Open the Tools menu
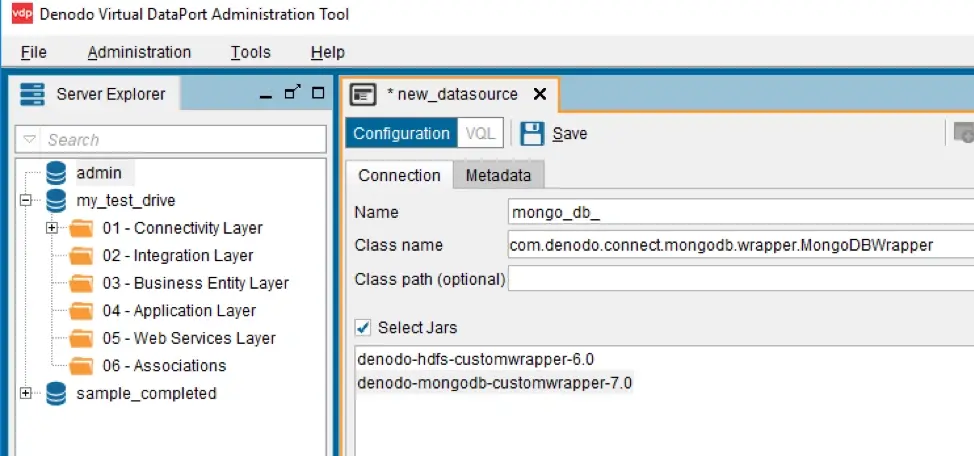Image resolution: width=974 pixels, height=456 pixels. 251,53
